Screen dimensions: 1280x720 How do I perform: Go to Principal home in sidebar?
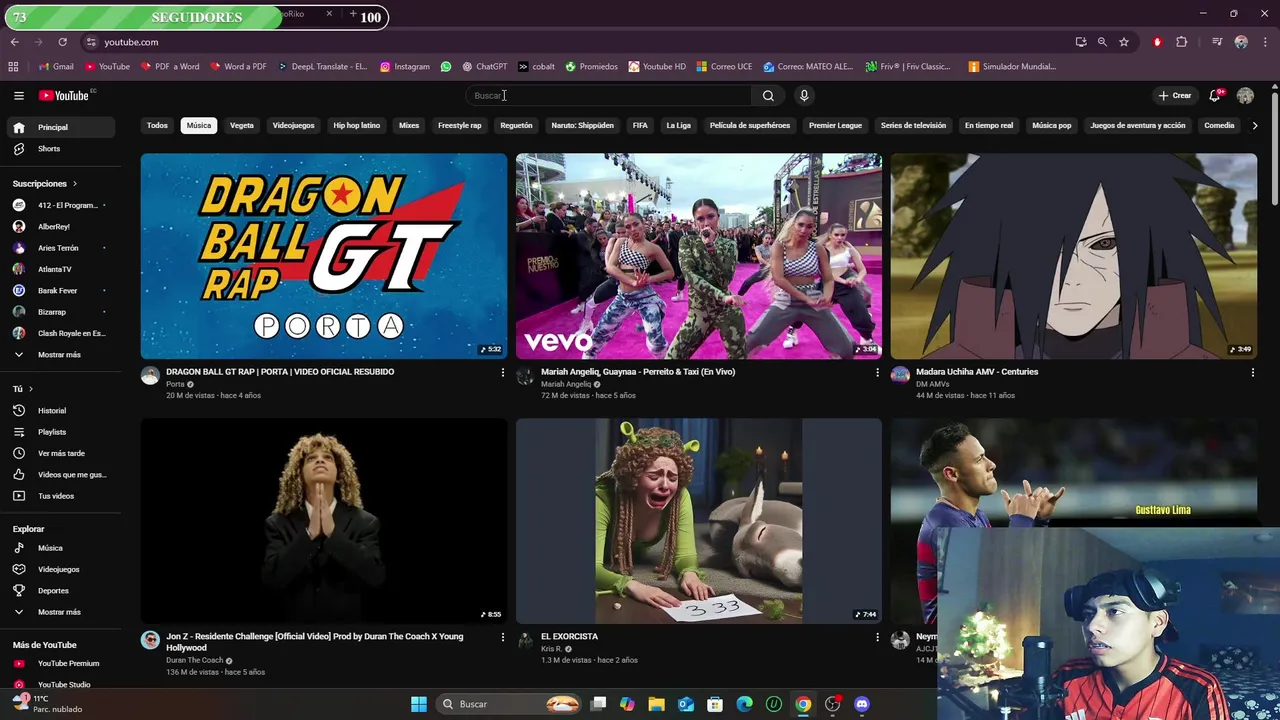60,127
